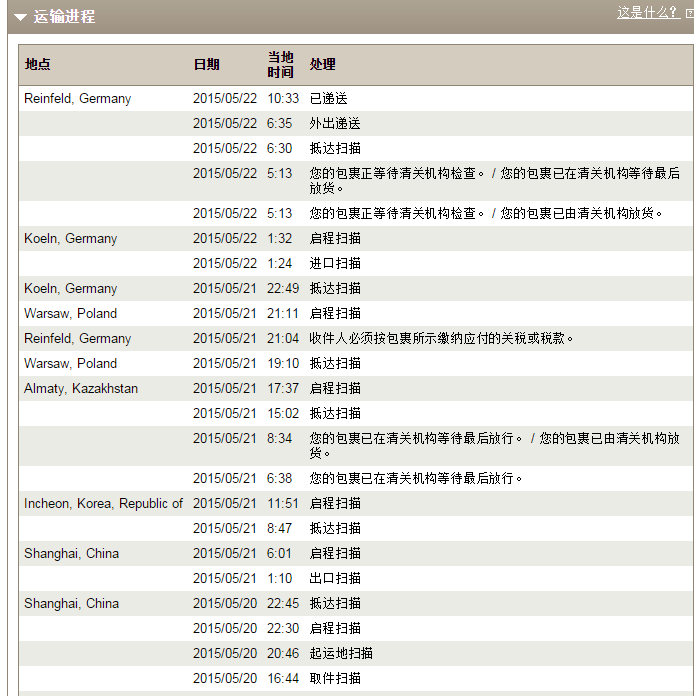Select the 当地时间 column header

coord(281,64)
